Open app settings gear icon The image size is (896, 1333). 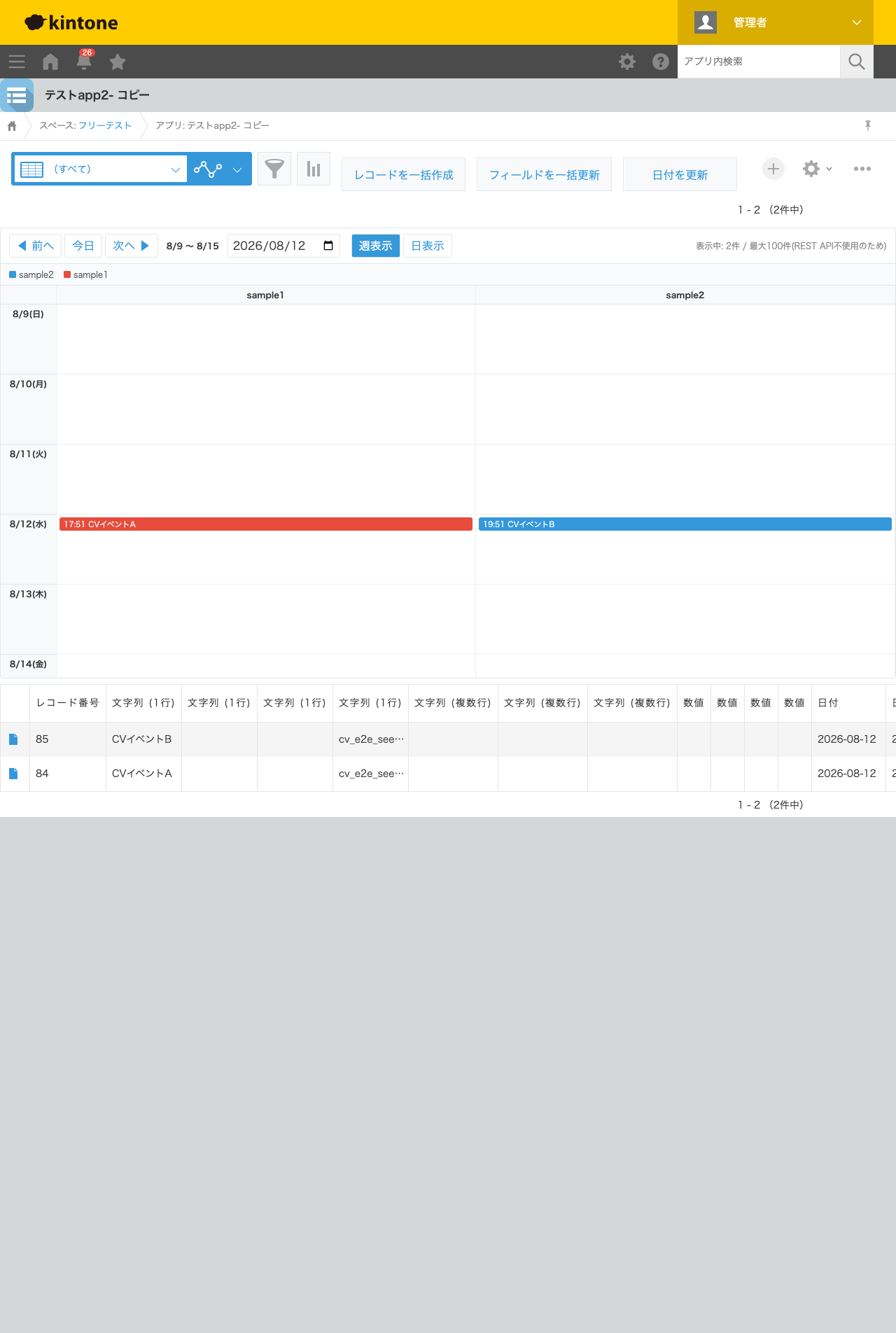click(811, 169)
